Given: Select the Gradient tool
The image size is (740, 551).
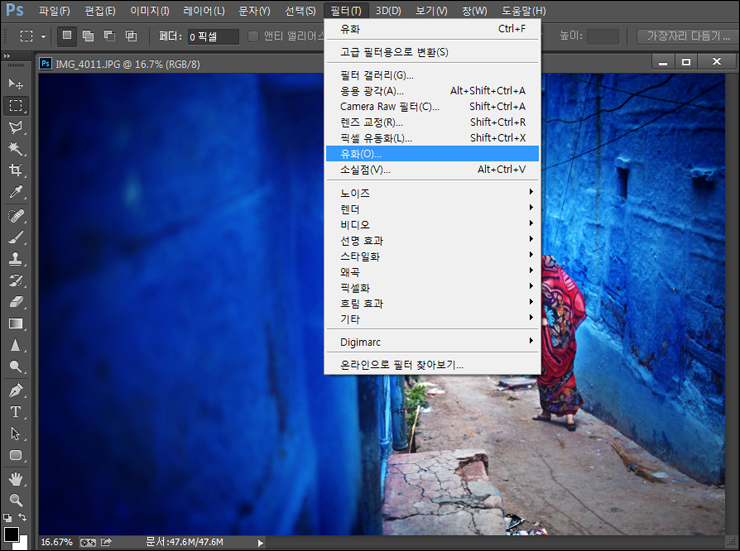Looking at the screenshot, I should point(15,324).
